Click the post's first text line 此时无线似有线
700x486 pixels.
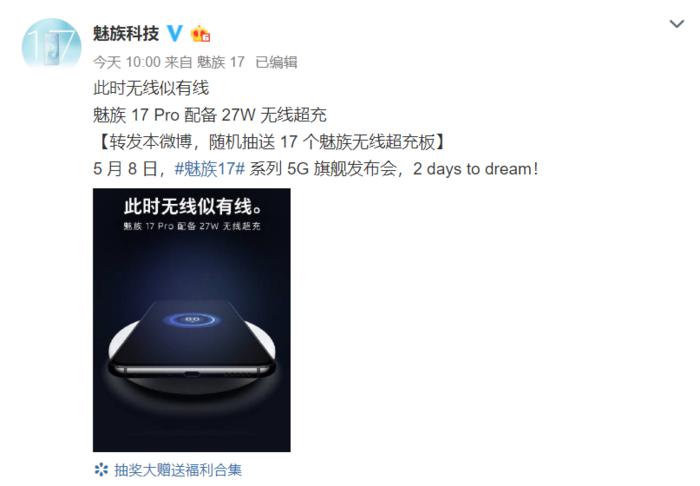(151, 88)
